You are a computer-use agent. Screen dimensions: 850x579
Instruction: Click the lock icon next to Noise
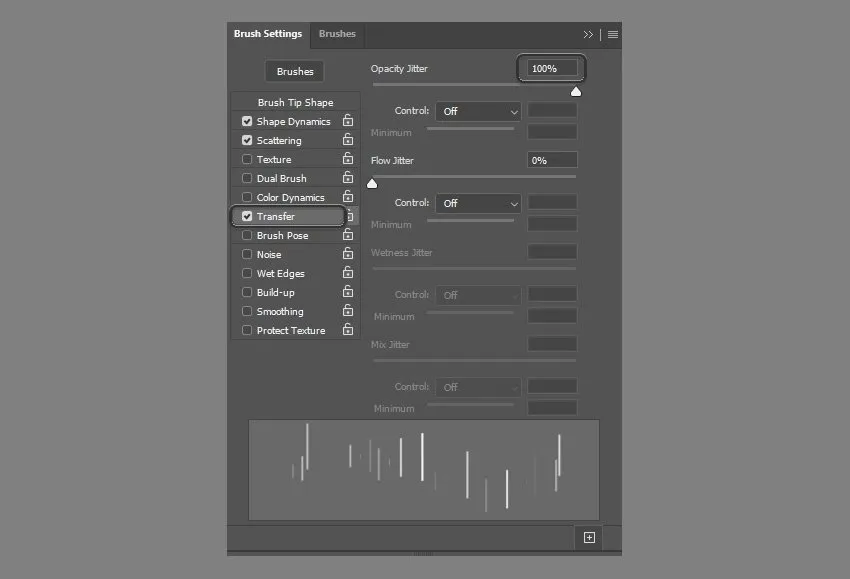pyautogui.click(x=348, y=254)
